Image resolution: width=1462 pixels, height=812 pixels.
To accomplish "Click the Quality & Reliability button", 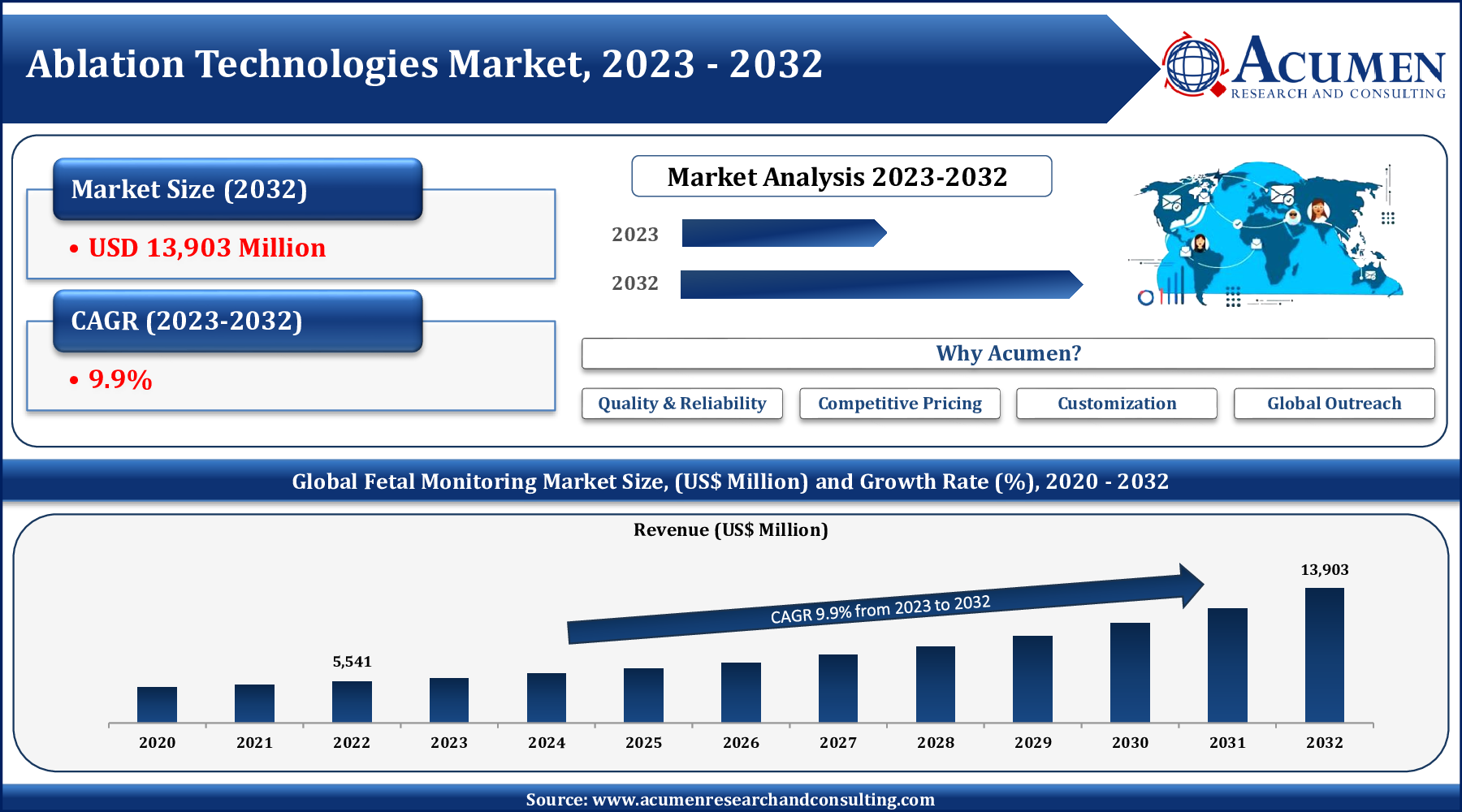I will pyautogui.click(x=681, y=403).
